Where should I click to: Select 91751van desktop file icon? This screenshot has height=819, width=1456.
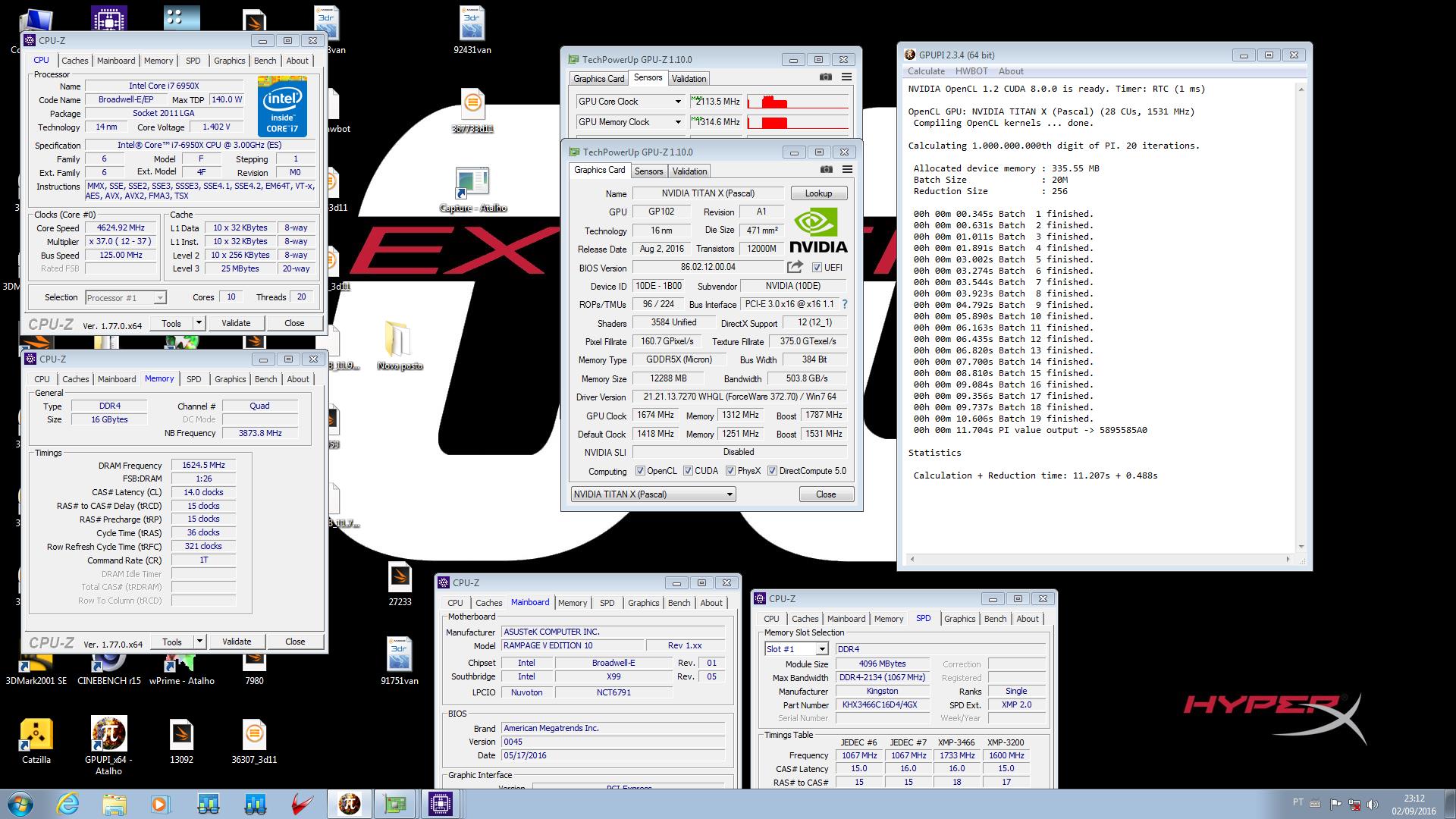coord(400,661)
